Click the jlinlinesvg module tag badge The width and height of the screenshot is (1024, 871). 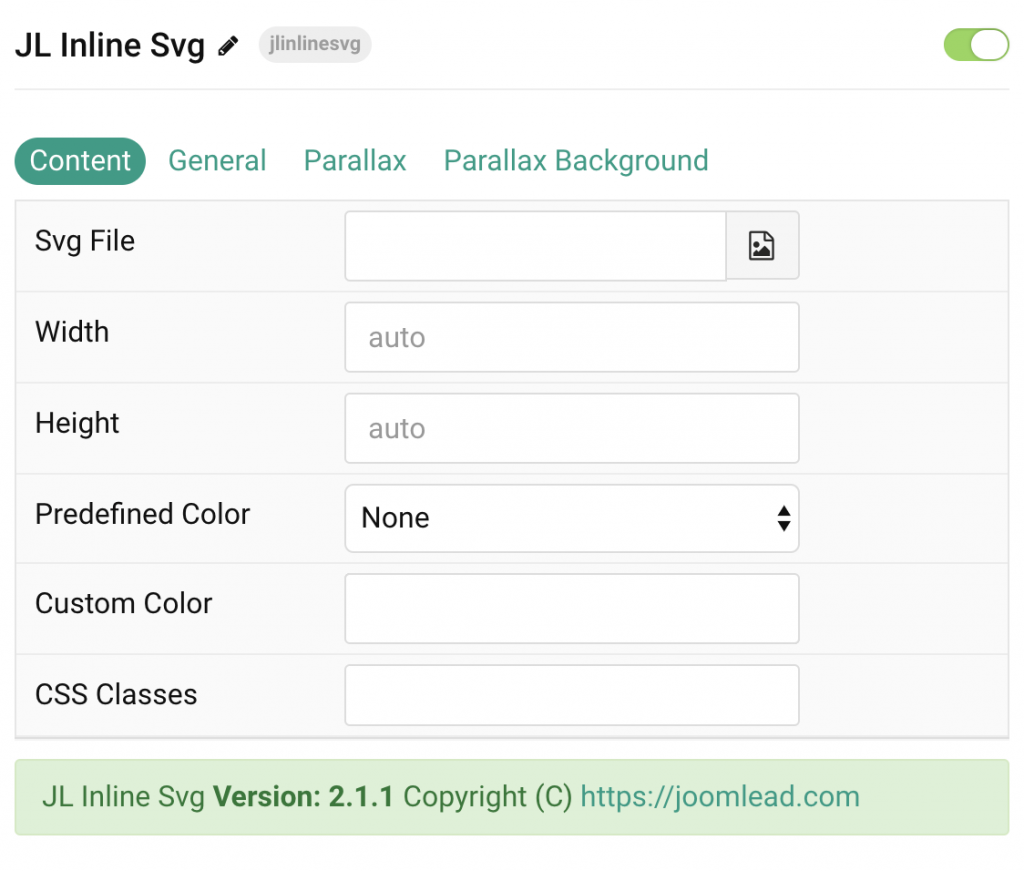click(314, 44)
